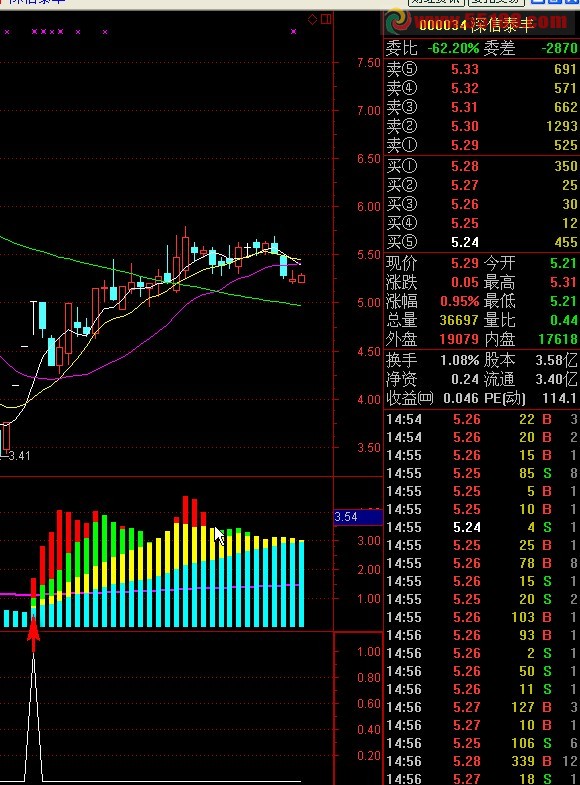Screen dimensions: 580x785
Task: Select the 买① bid row at 5.28
Action: [x=482, y=166]
